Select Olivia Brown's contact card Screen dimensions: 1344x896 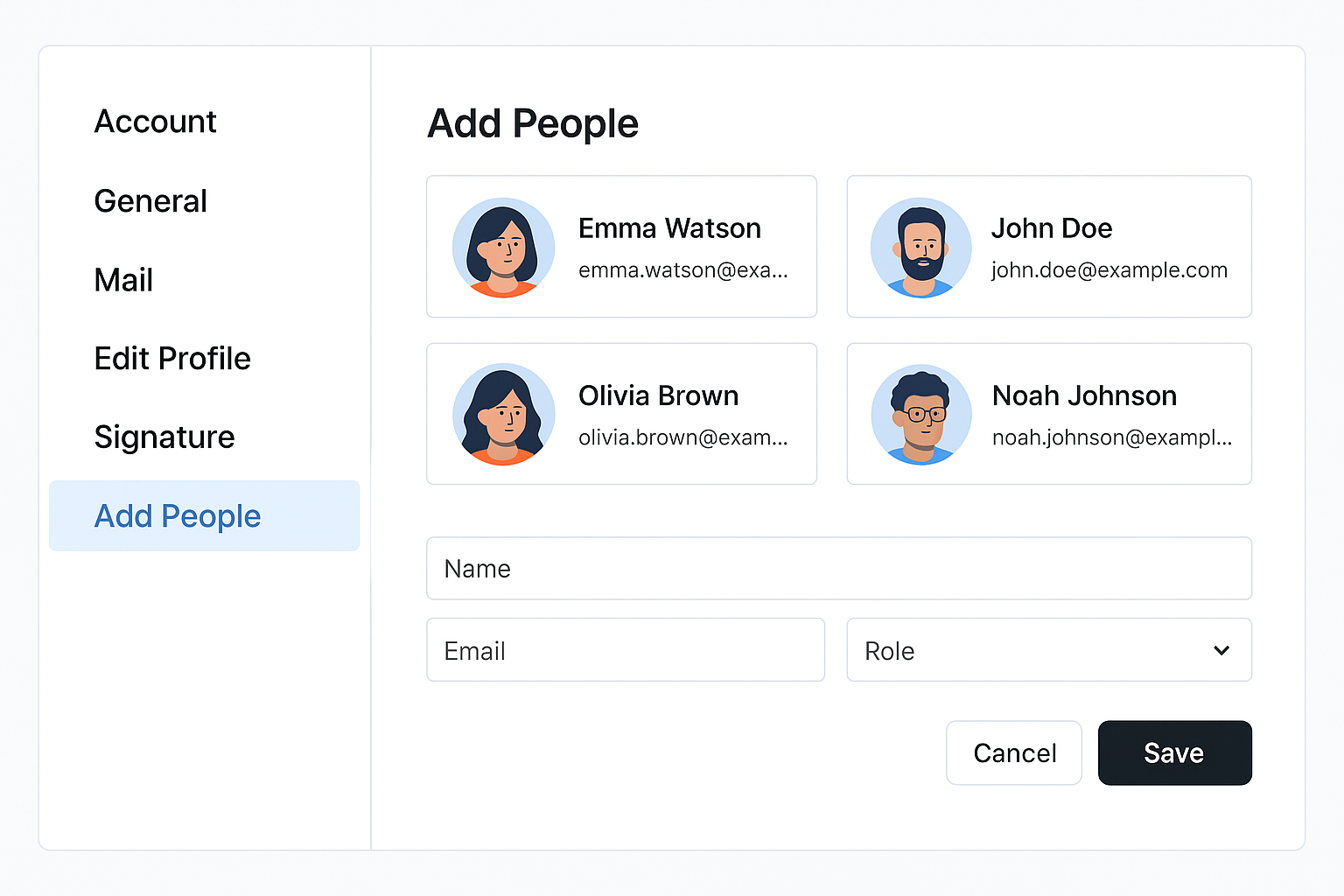[621, 414]
